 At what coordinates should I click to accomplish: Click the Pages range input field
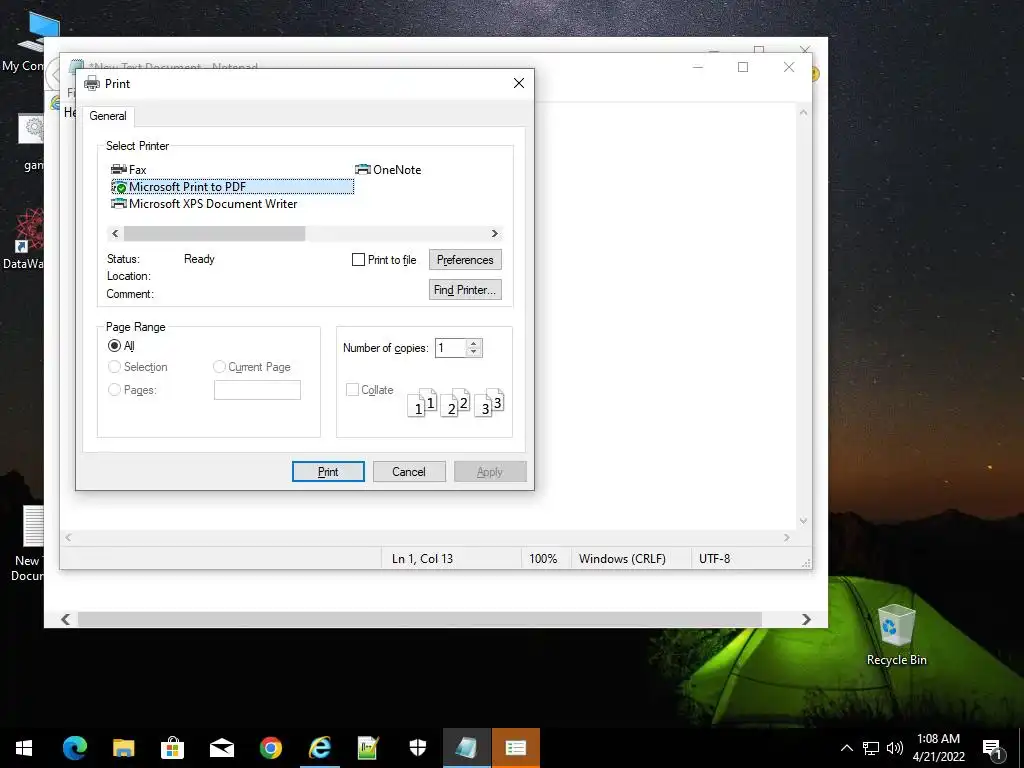click(x=257, y=390)
